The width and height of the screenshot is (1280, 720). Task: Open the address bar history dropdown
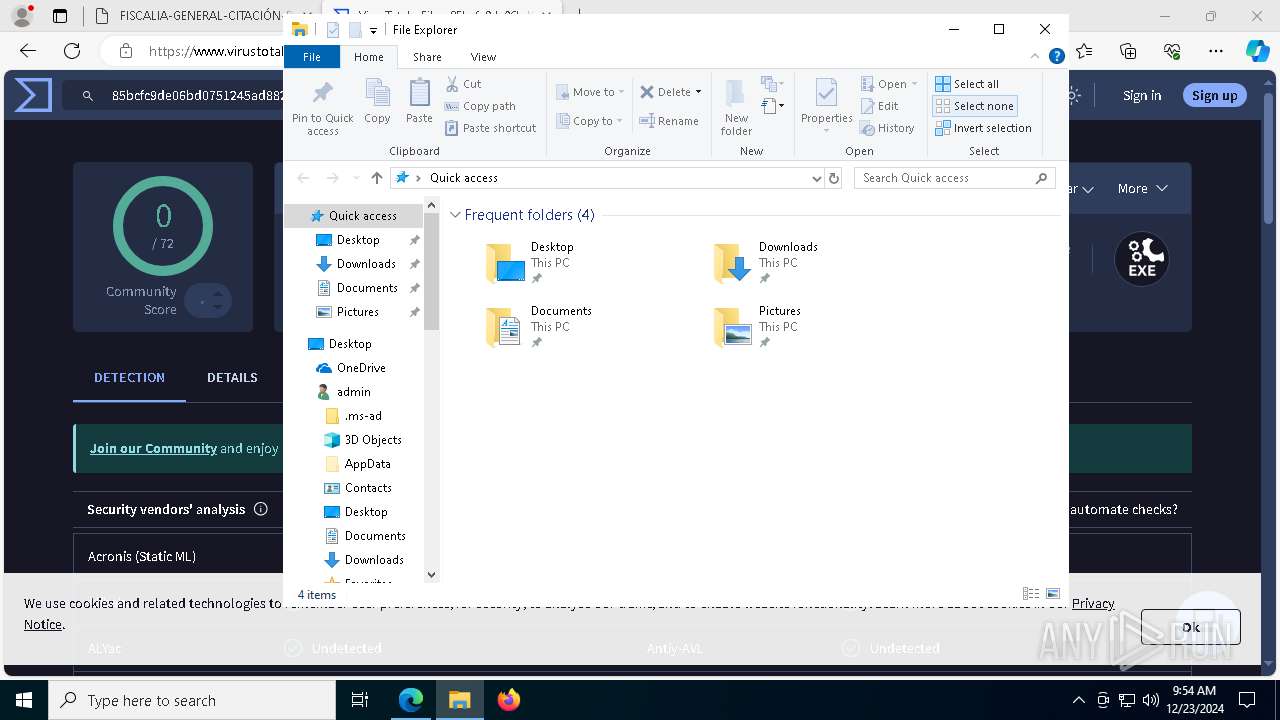[817, 178]
